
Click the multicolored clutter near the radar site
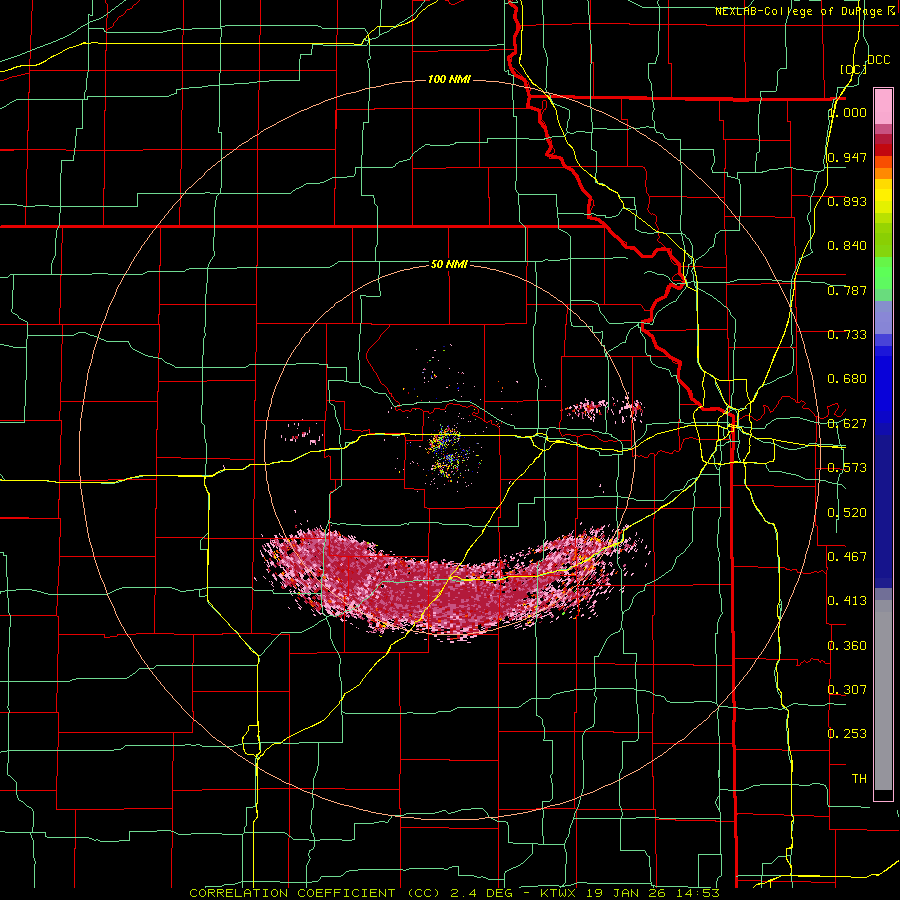pyautogui.click(x=448, y=453)
